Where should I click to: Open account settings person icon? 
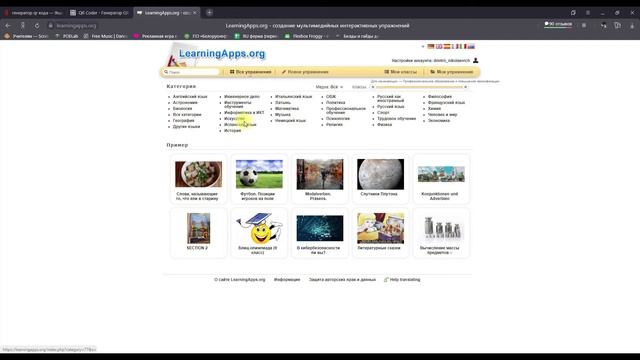(x=476, y=60)
